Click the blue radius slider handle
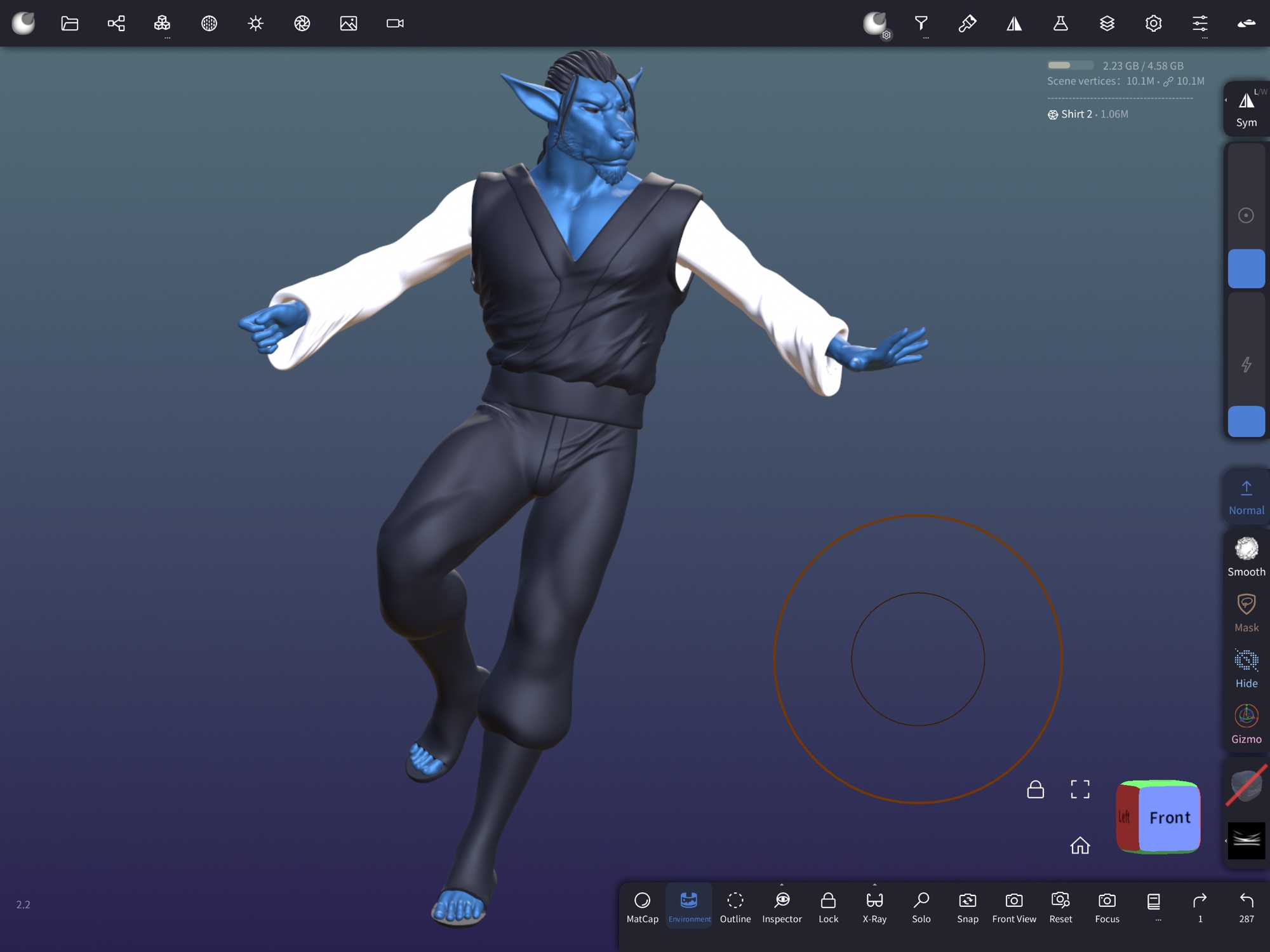 pos(1246,269)
